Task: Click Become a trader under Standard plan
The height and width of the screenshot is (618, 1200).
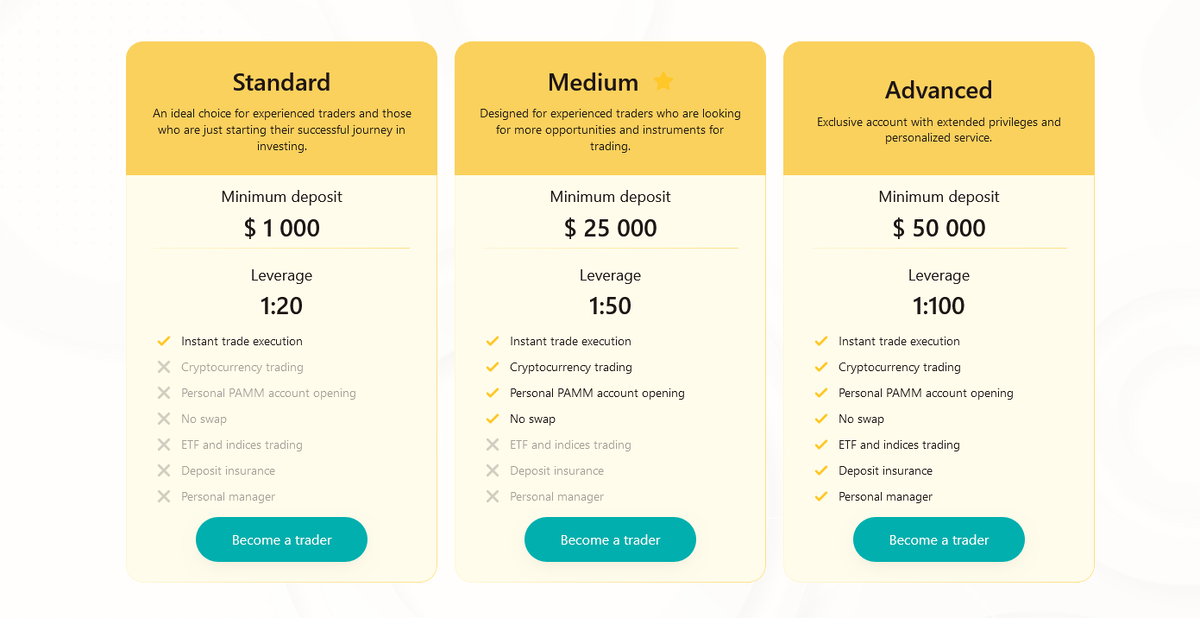Action: coord(282,540)
